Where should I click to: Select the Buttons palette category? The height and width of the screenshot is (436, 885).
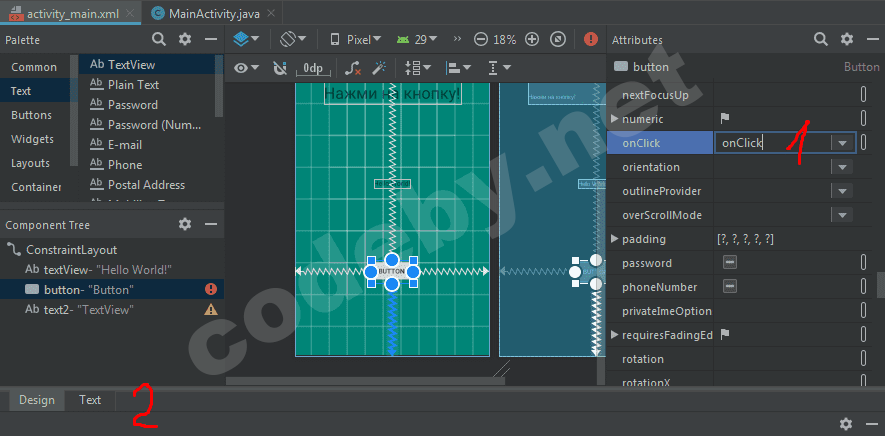coord(31,115)
